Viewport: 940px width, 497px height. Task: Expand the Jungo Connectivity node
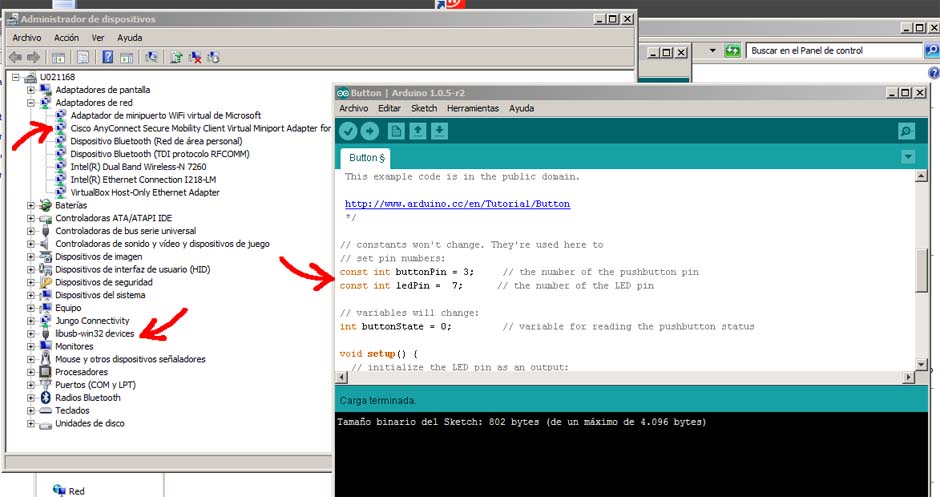tap(31, 321)
